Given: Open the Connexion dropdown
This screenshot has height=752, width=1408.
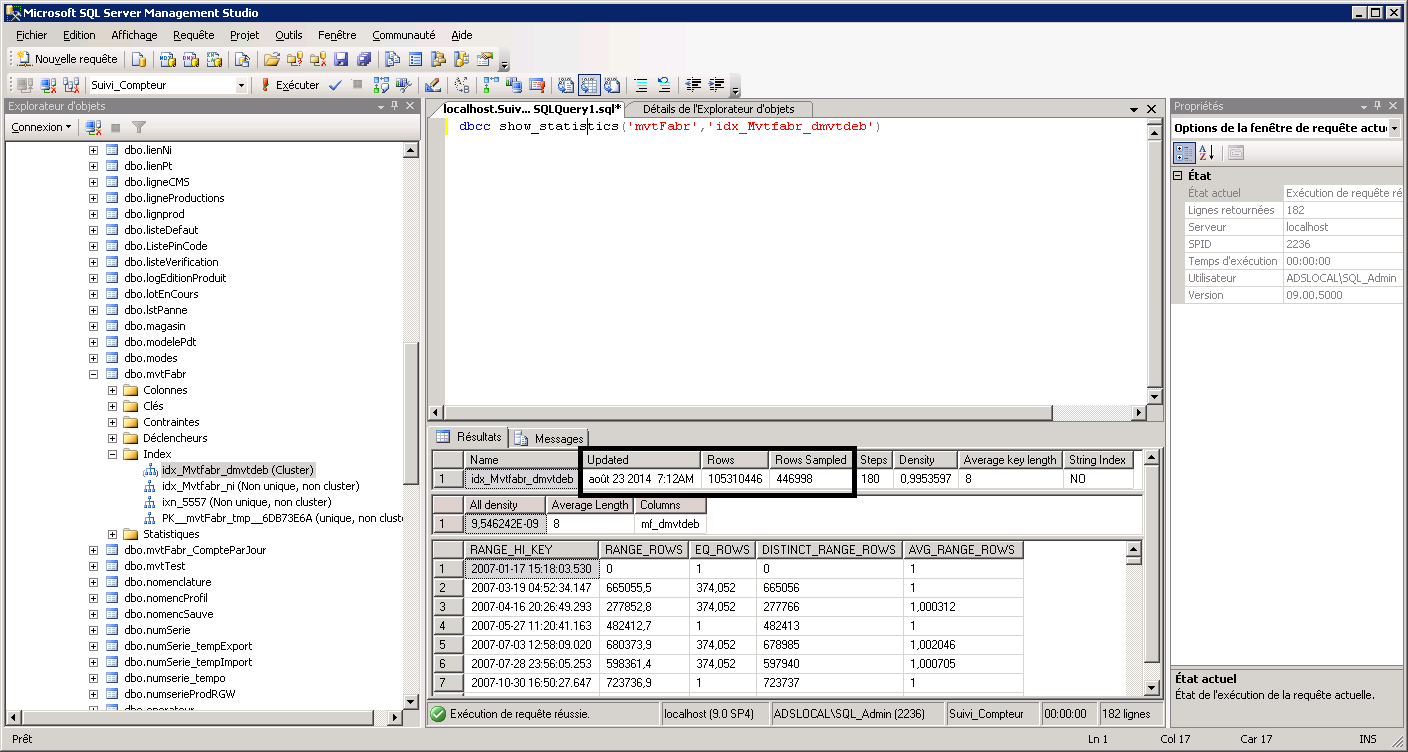Looking at the screenshot, I should (x=41, y=127).
